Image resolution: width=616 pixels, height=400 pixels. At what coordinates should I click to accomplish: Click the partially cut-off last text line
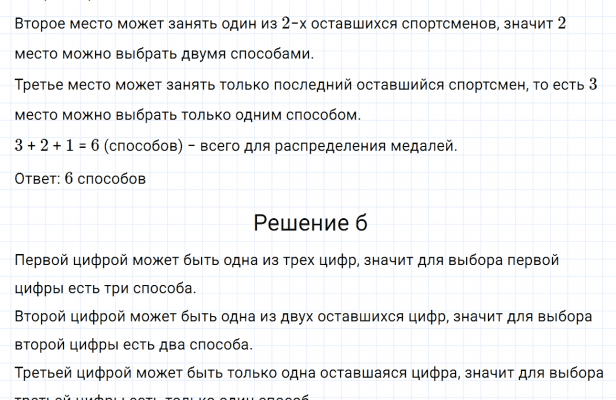pyautogui.click(x=150, y=396)
